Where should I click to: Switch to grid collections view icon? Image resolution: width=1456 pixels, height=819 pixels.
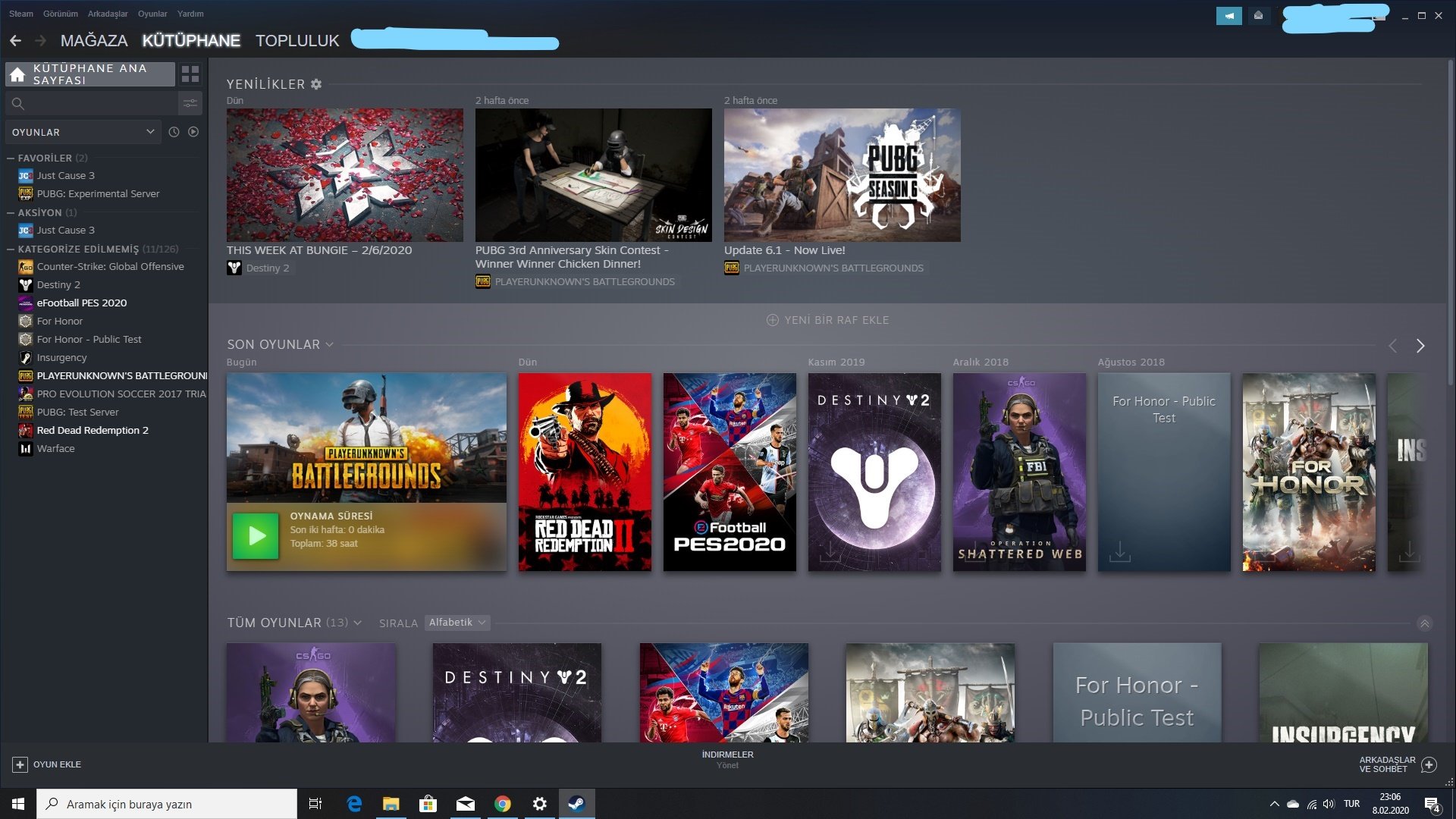[190, 74]
